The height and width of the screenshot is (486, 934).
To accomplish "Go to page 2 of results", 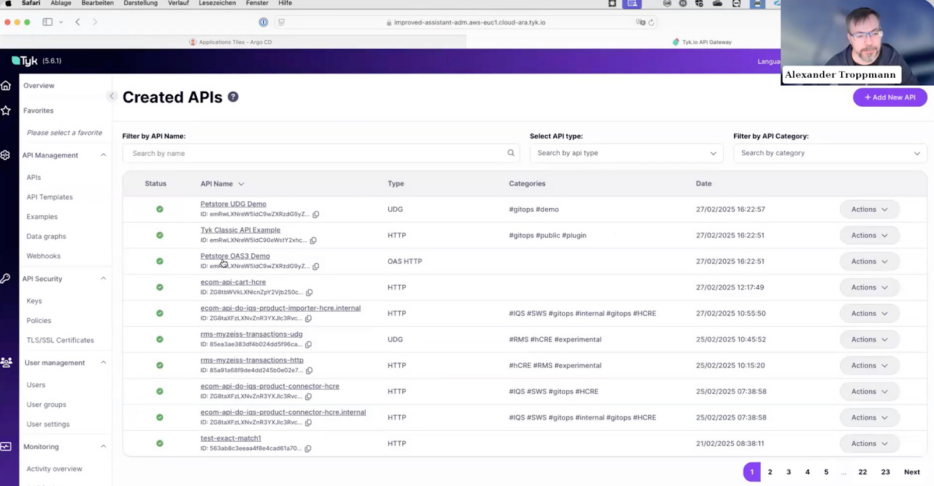I will coord(770,472).
